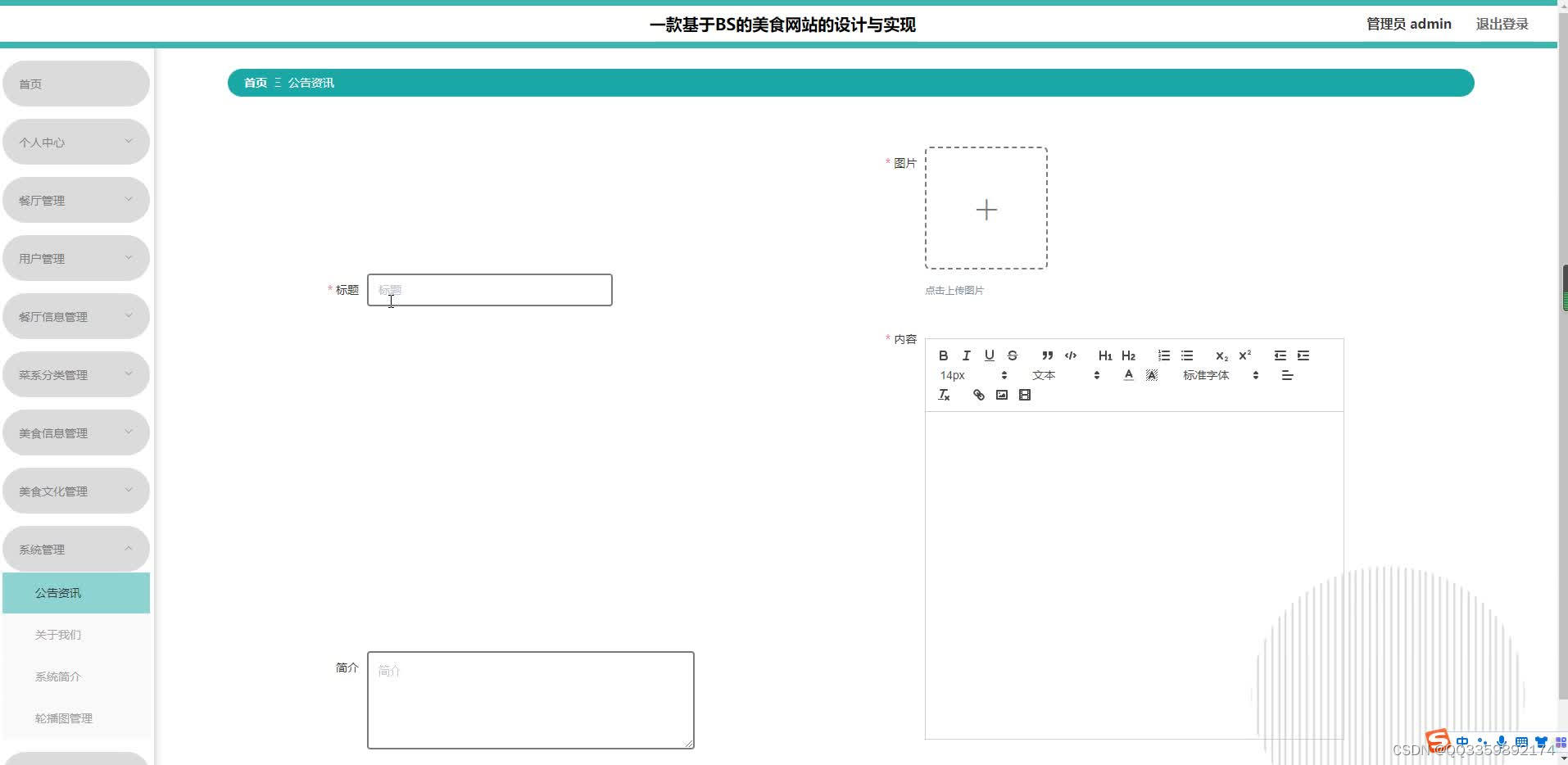Clear text formatting in the editor
Screen dimensions: 1568x765
[944, 395]
